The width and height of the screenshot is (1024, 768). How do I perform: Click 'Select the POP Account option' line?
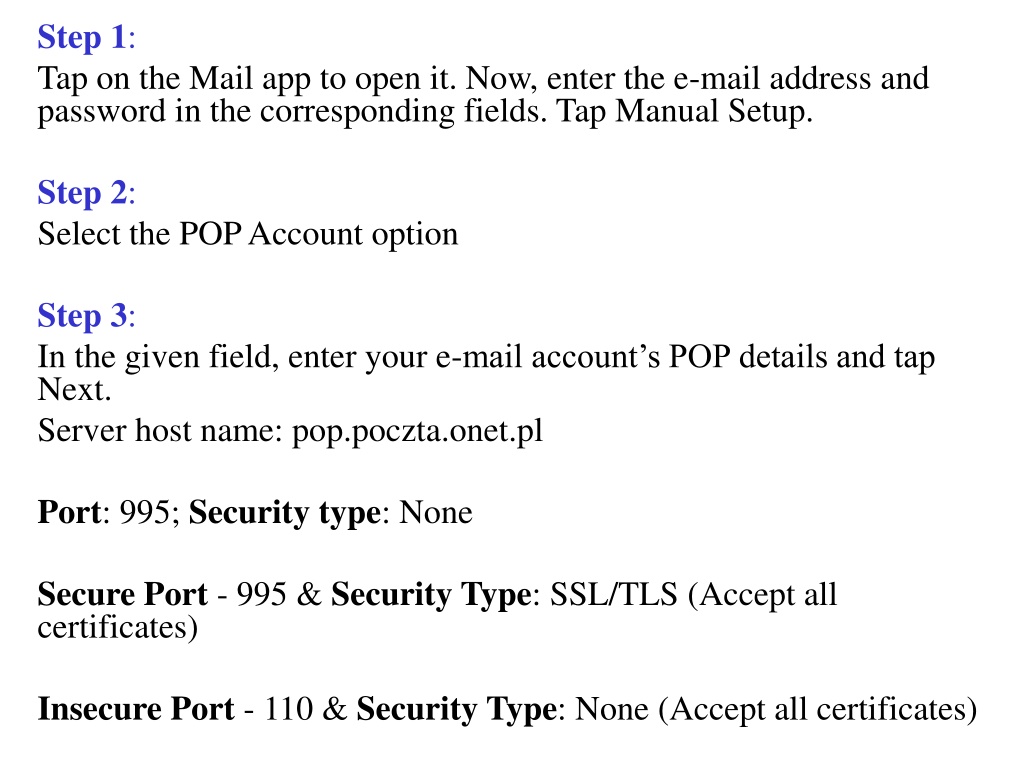click(248, 234)
